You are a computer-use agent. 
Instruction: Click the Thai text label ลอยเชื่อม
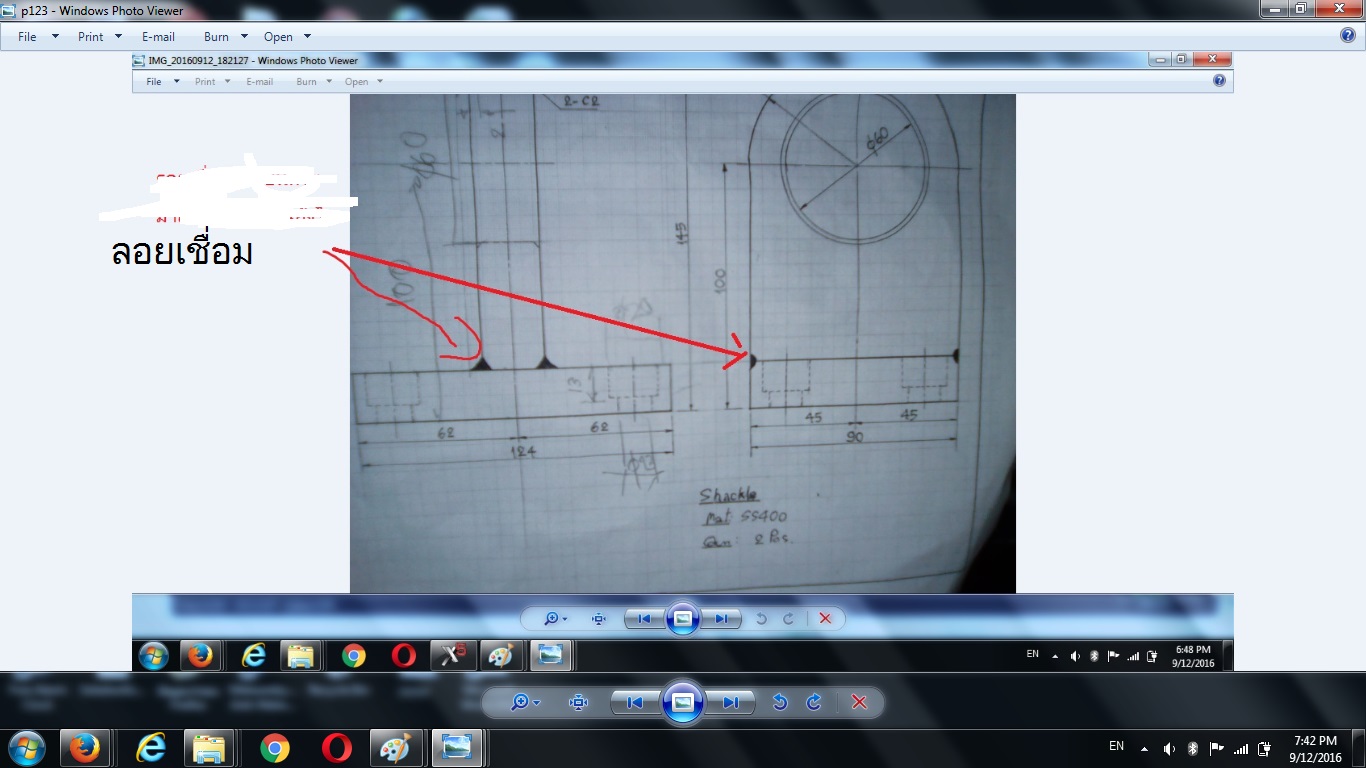(x=182, y=252)
